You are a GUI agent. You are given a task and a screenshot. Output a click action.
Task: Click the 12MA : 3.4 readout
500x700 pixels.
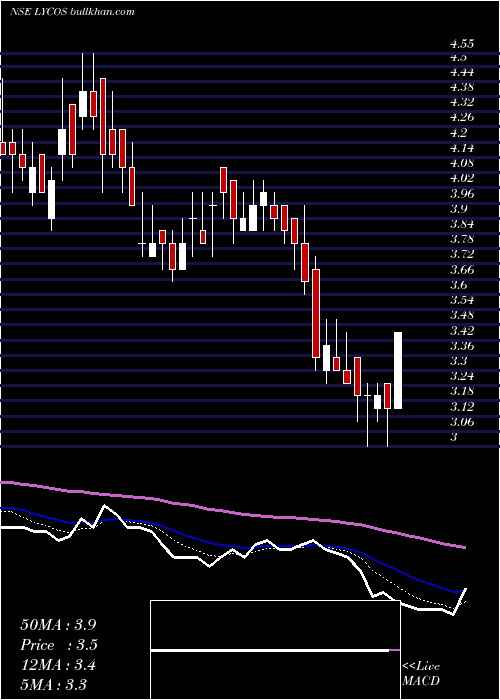58,665
